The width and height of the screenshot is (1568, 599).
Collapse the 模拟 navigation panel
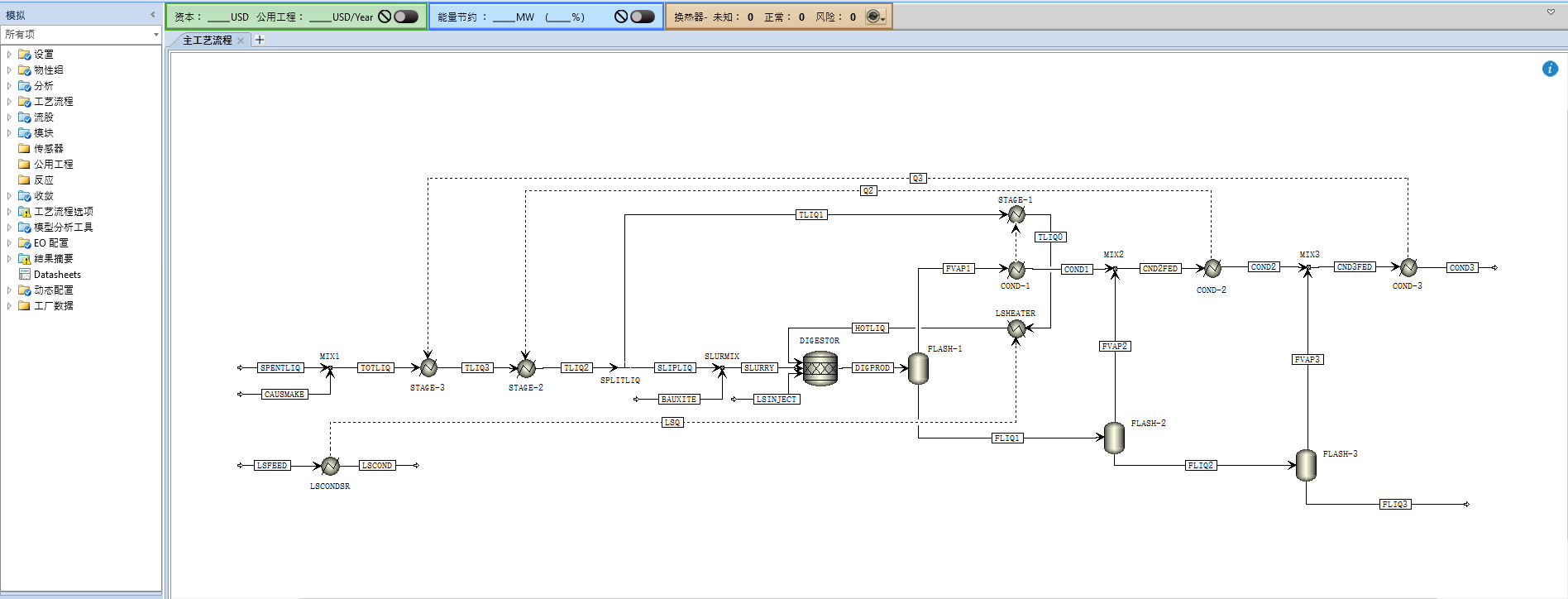click(152, 15)
